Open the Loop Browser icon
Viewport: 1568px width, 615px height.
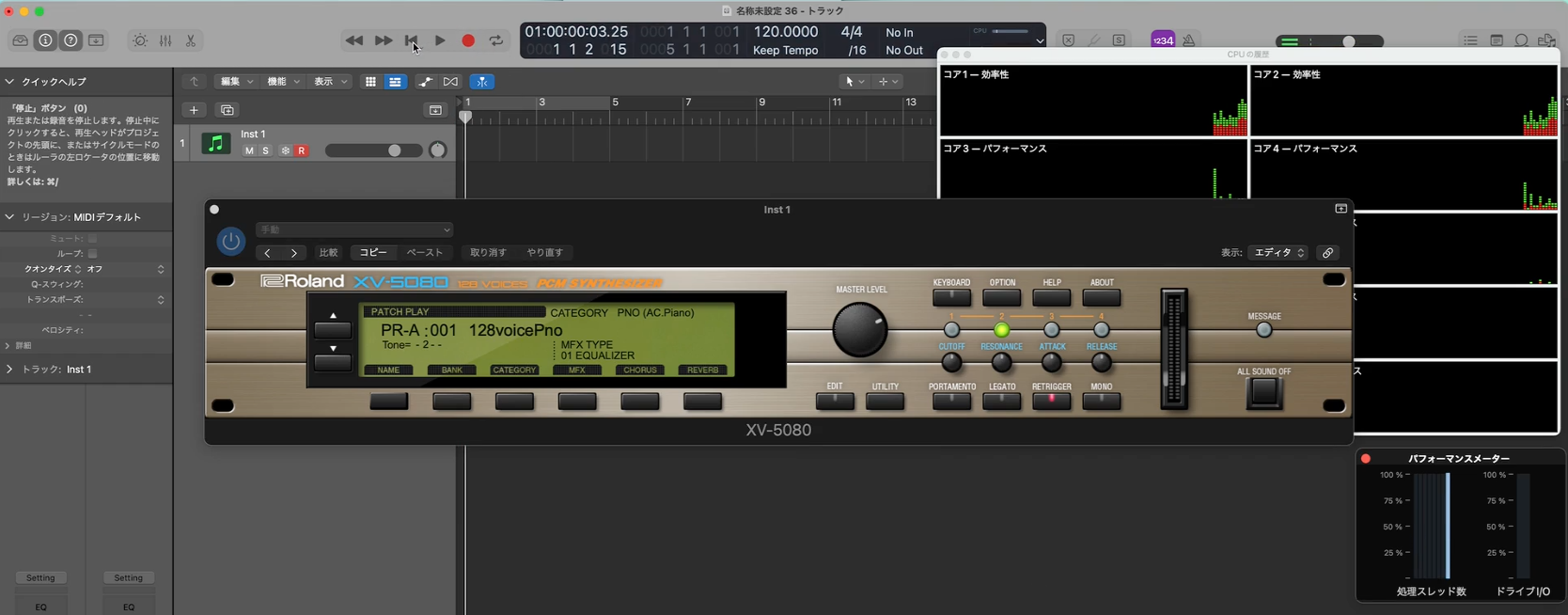[1521, 40]
